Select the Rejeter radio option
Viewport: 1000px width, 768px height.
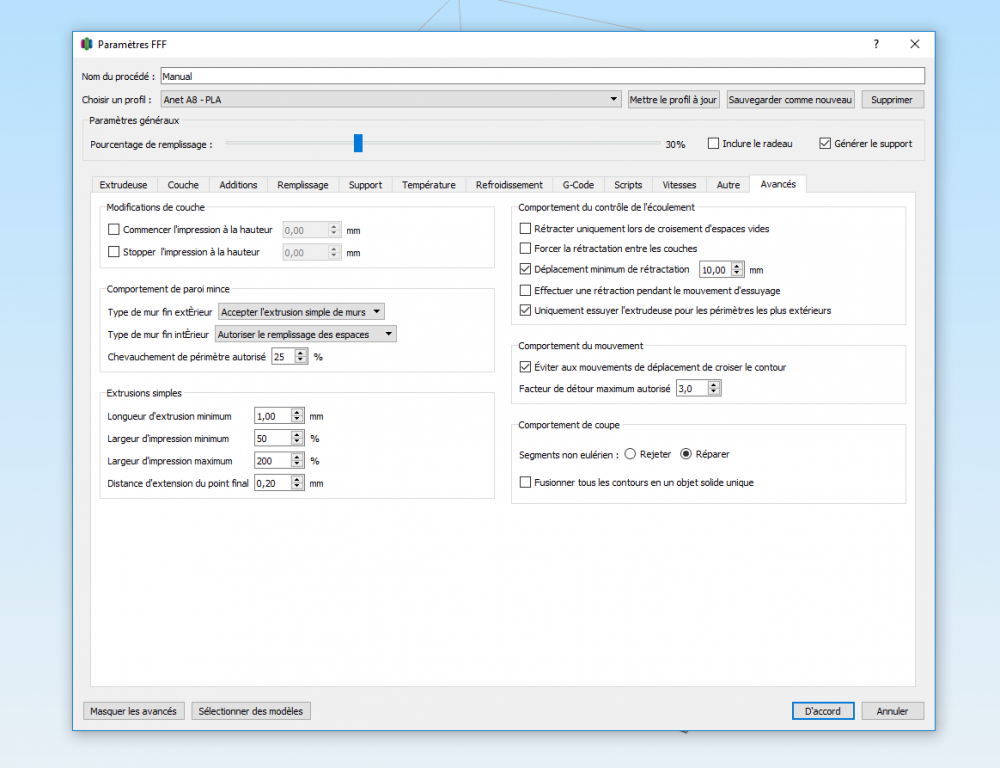[630, 454]
